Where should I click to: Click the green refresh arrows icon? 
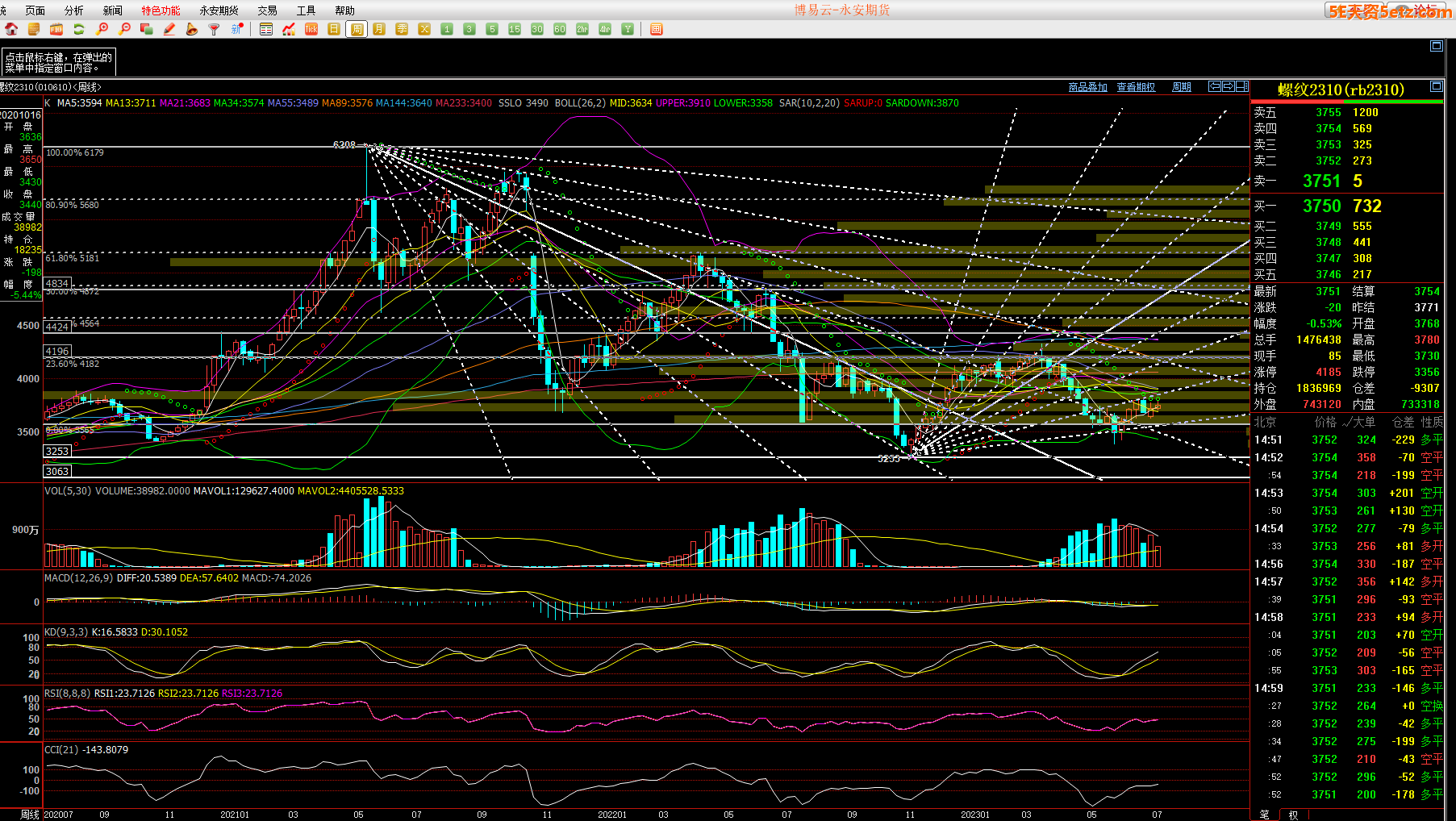79,29
